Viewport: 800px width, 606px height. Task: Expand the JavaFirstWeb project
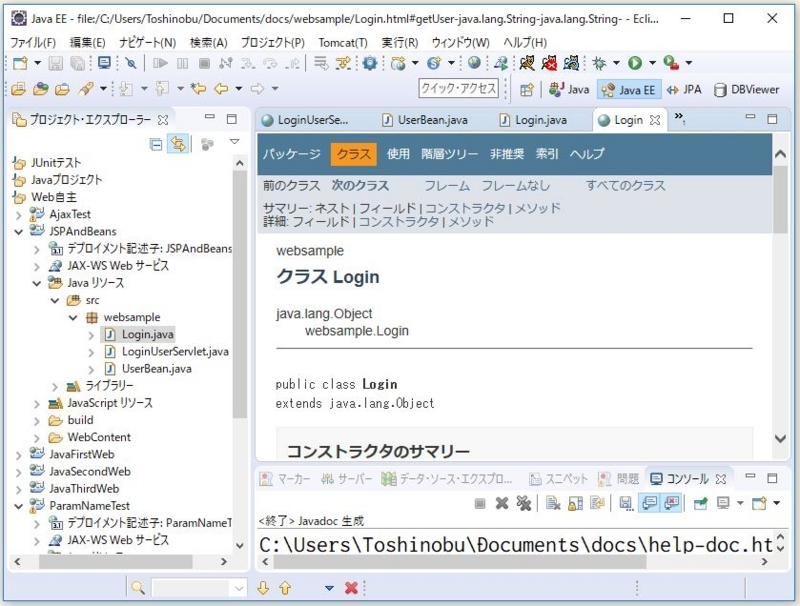click(19, 455)
